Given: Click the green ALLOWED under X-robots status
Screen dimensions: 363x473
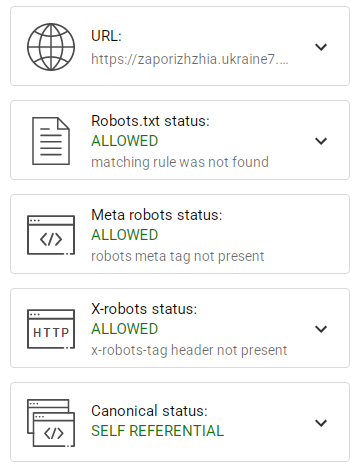Looking at the screenshot, I should point(125,329).
